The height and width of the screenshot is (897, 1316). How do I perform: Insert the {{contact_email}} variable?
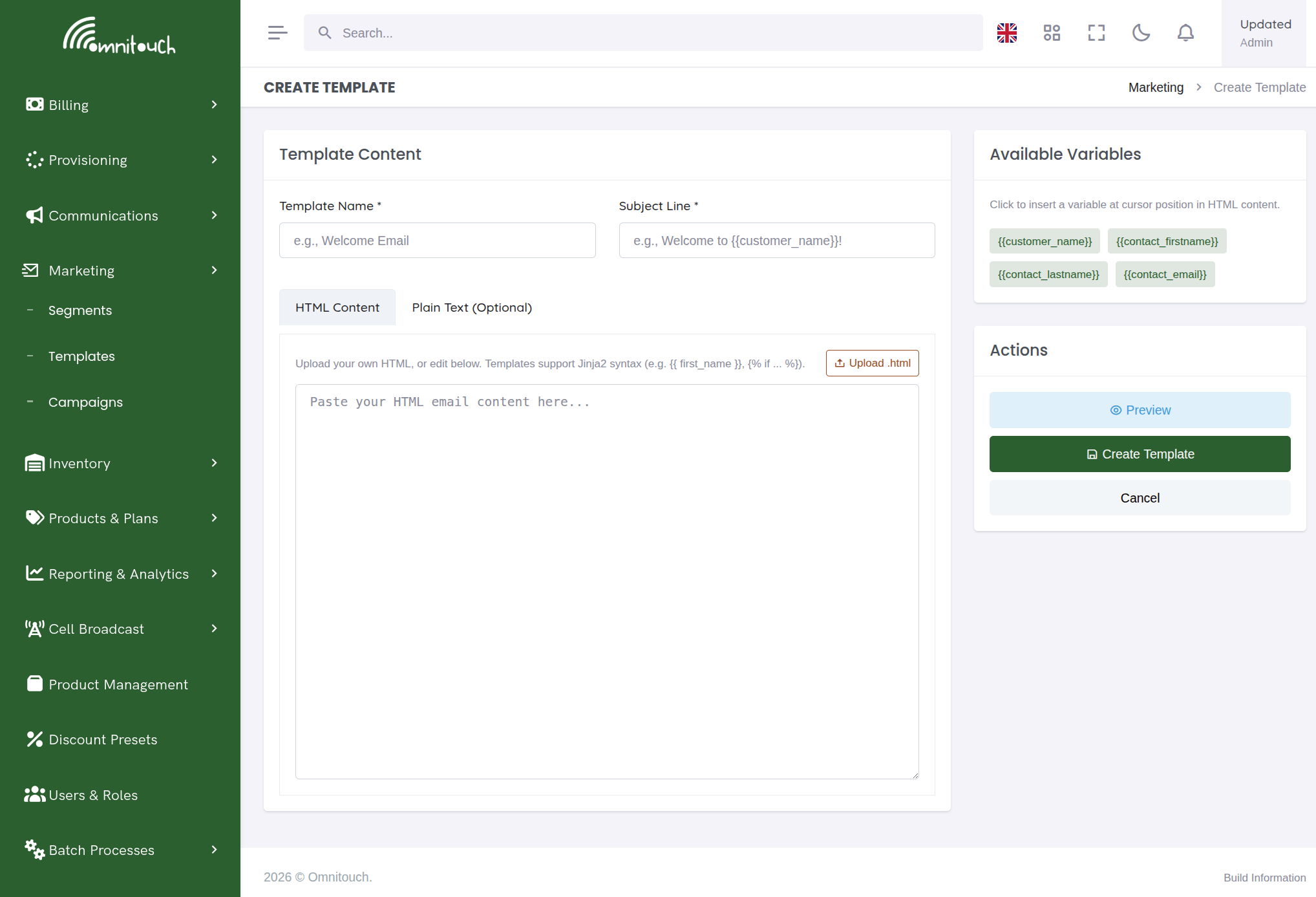1165,274
